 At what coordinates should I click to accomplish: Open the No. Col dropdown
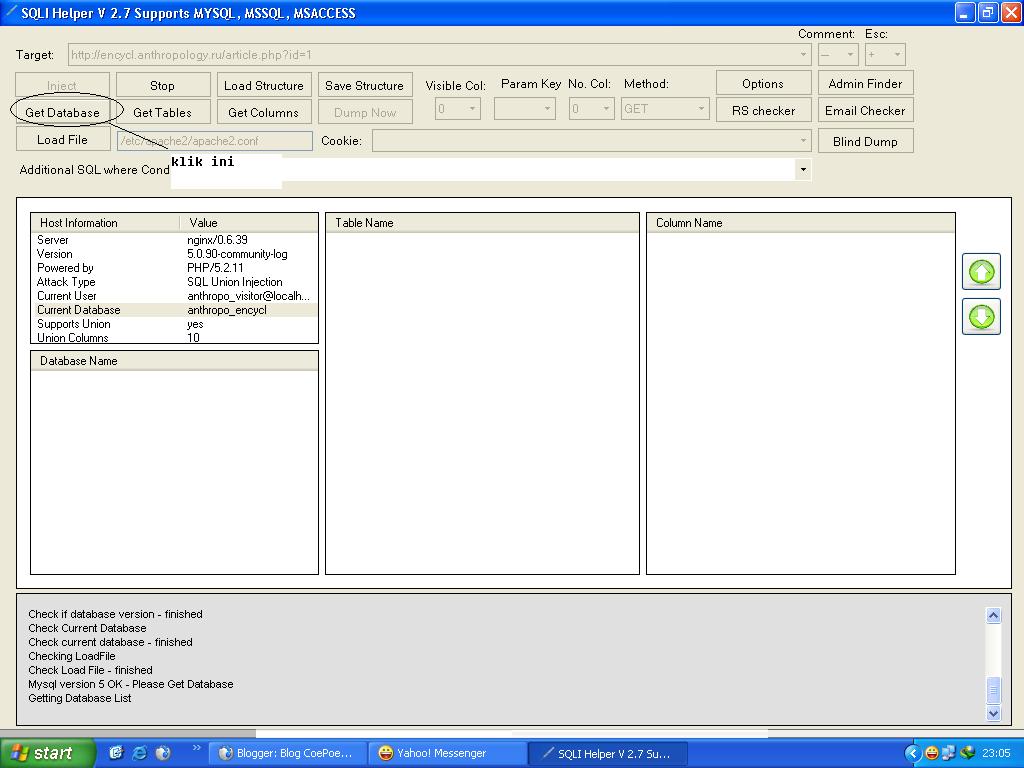click(607, 108)
